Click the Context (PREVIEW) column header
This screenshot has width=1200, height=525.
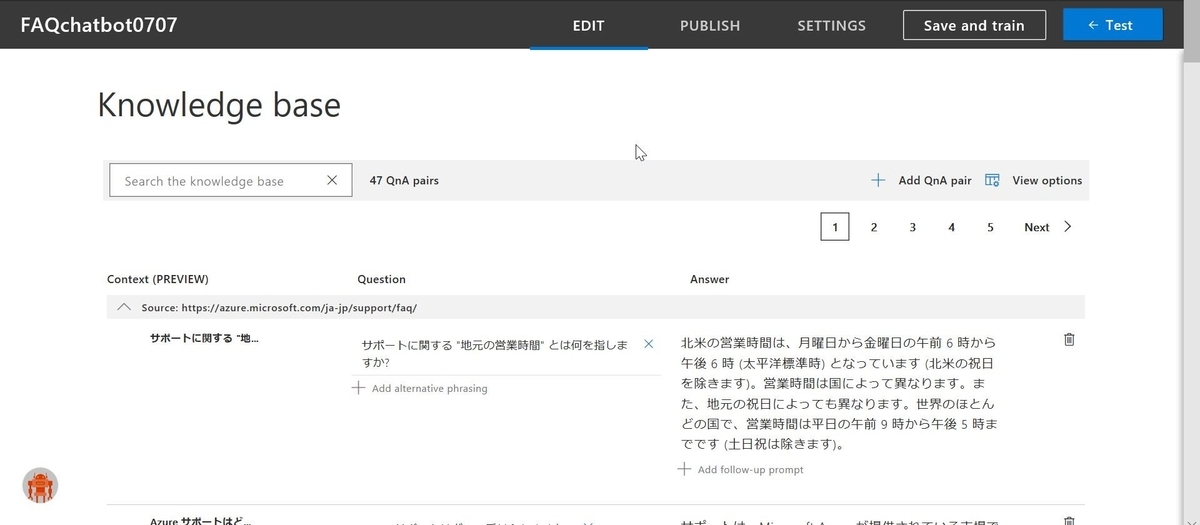click(x=158, y=280)
